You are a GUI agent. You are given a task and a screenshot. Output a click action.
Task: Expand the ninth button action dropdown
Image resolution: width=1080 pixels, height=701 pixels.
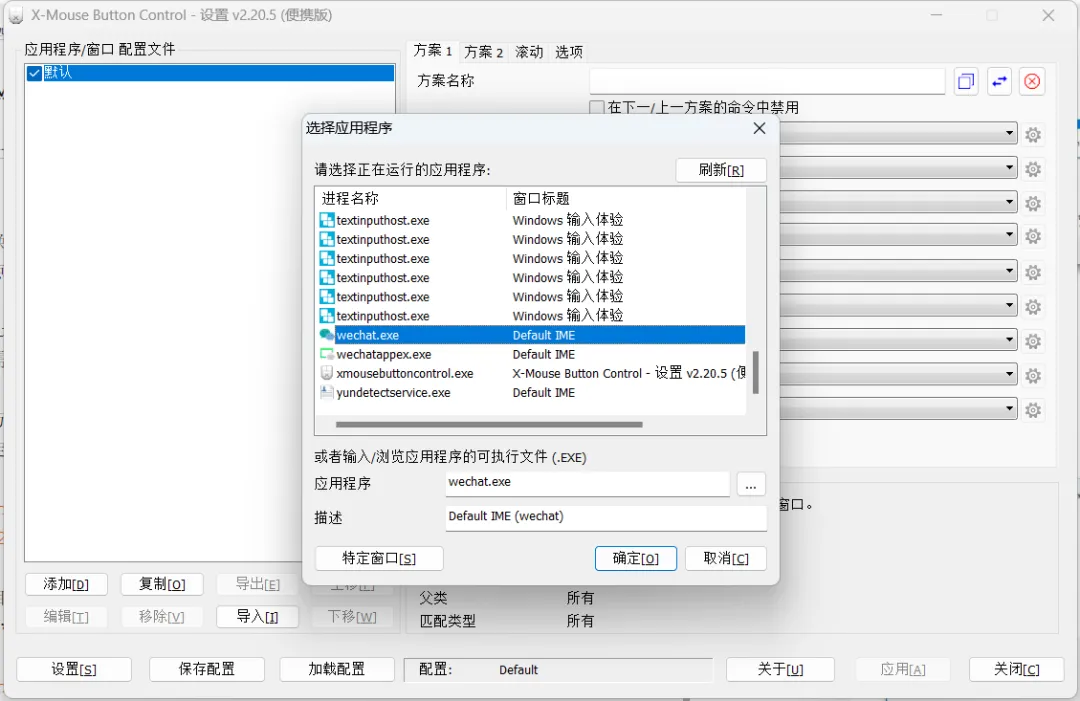pos(1009,408)
